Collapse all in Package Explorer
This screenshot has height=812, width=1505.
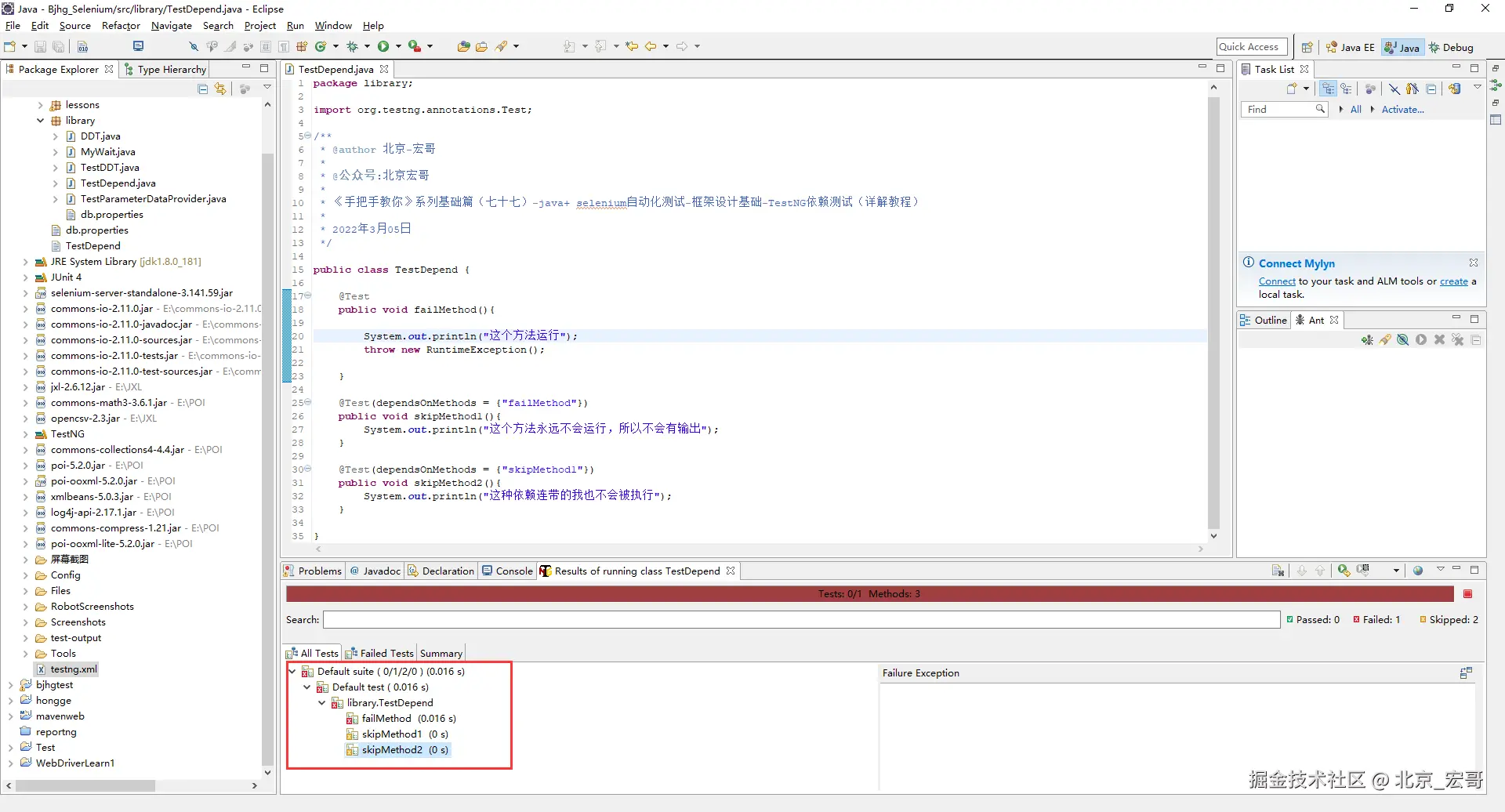[x=202, y=89]
